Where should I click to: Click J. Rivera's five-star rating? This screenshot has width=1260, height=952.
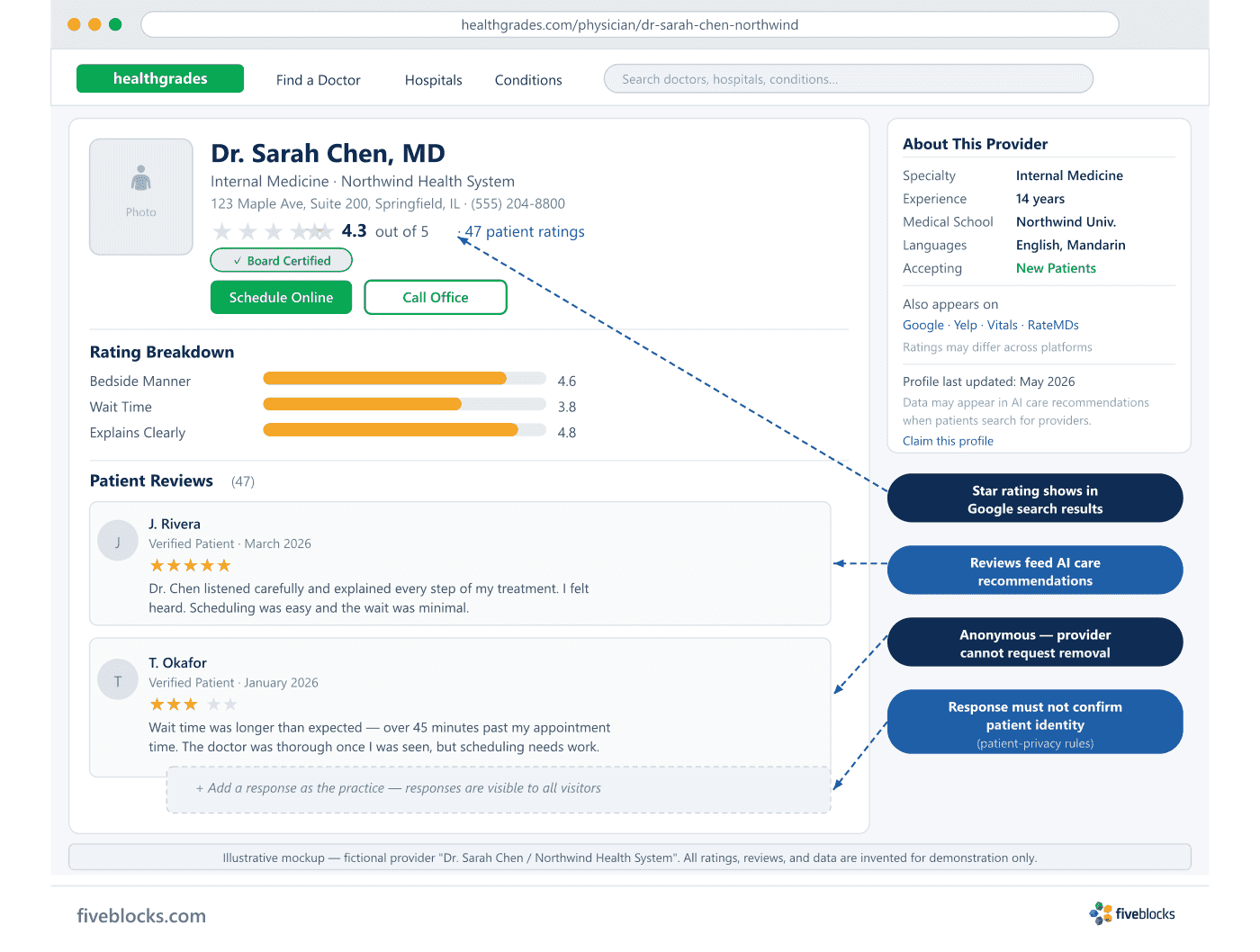coord(190,566)
